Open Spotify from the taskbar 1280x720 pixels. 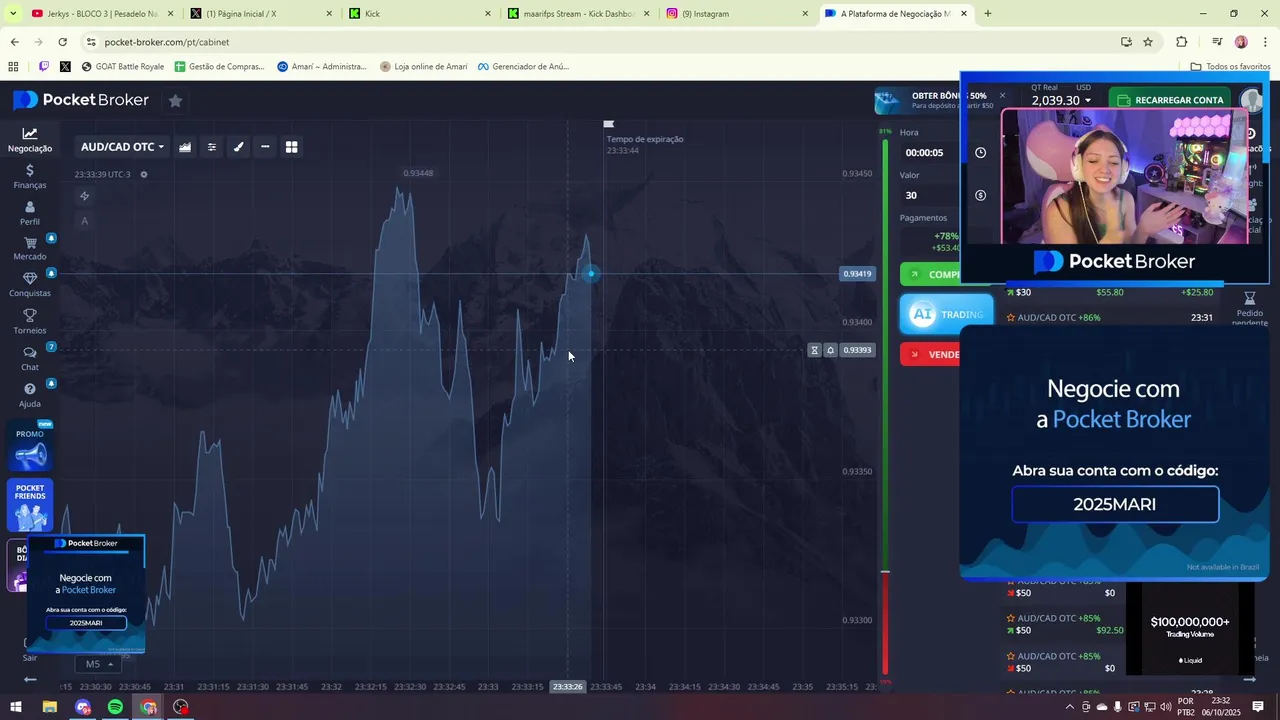[115, 707]
